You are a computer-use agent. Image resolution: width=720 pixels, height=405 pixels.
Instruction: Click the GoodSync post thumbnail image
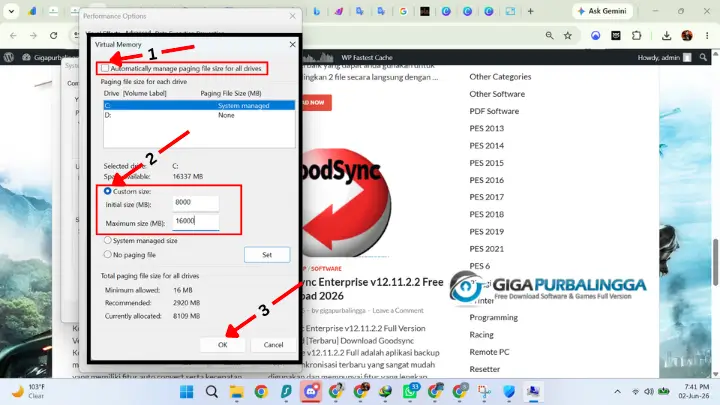(347, 202)
